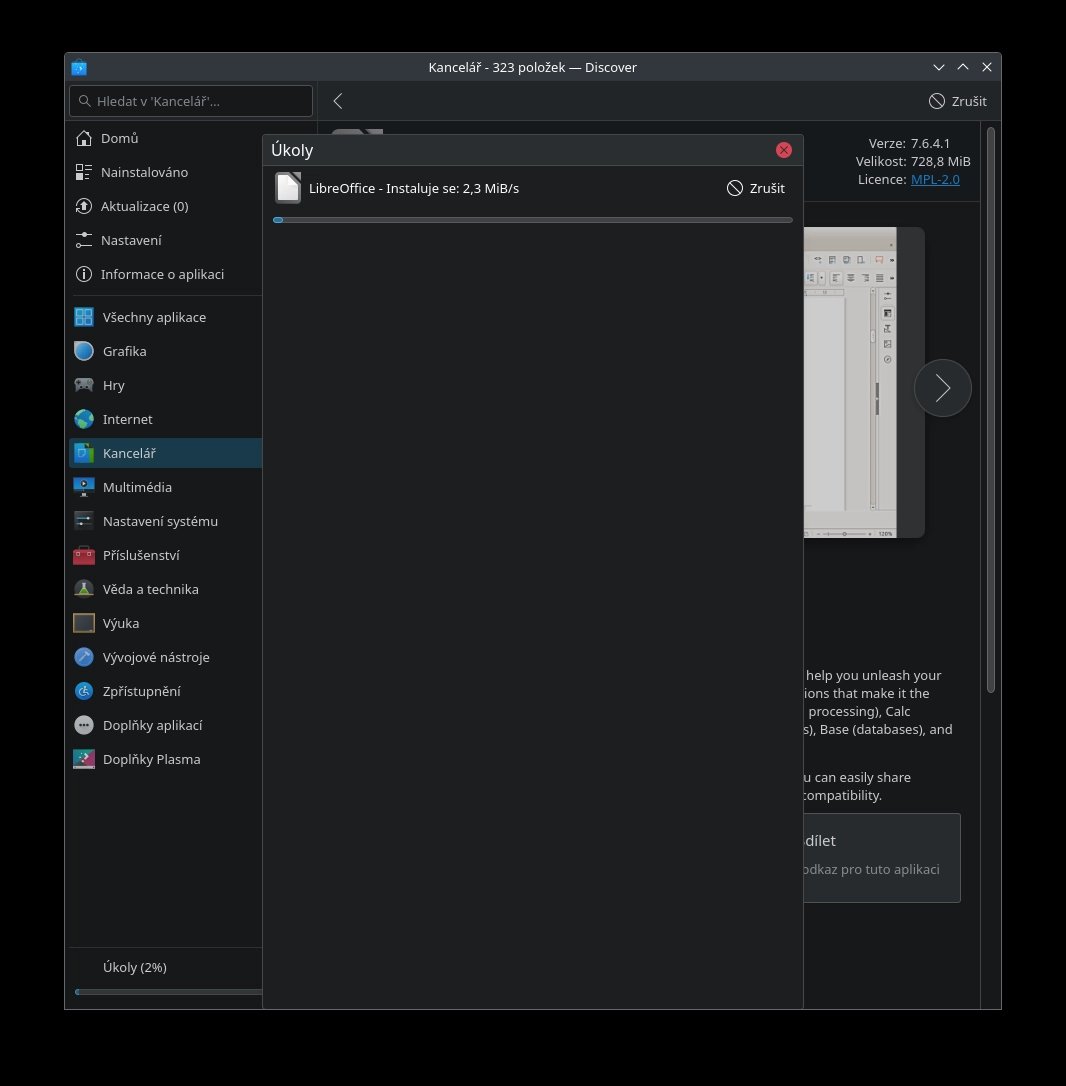
Task: Select the Hry games category
Action: pos(165,385)
